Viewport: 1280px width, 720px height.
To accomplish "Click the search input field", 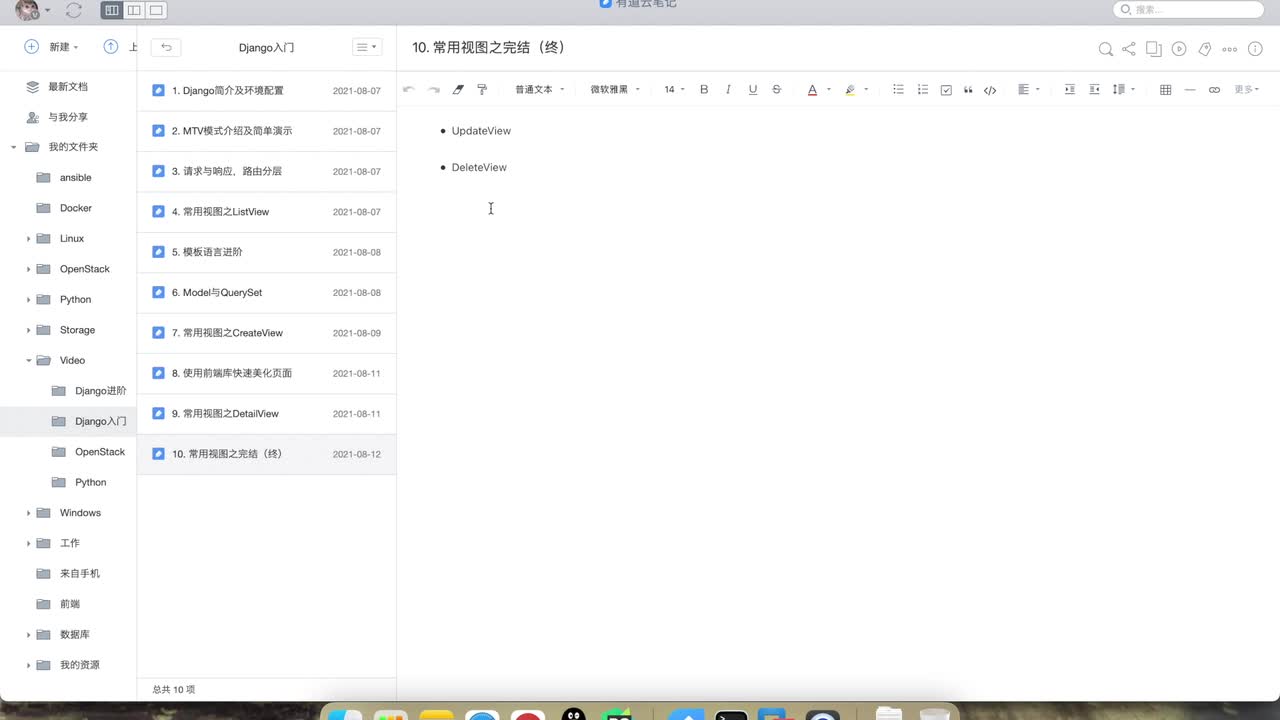I will pos(1189,9).
